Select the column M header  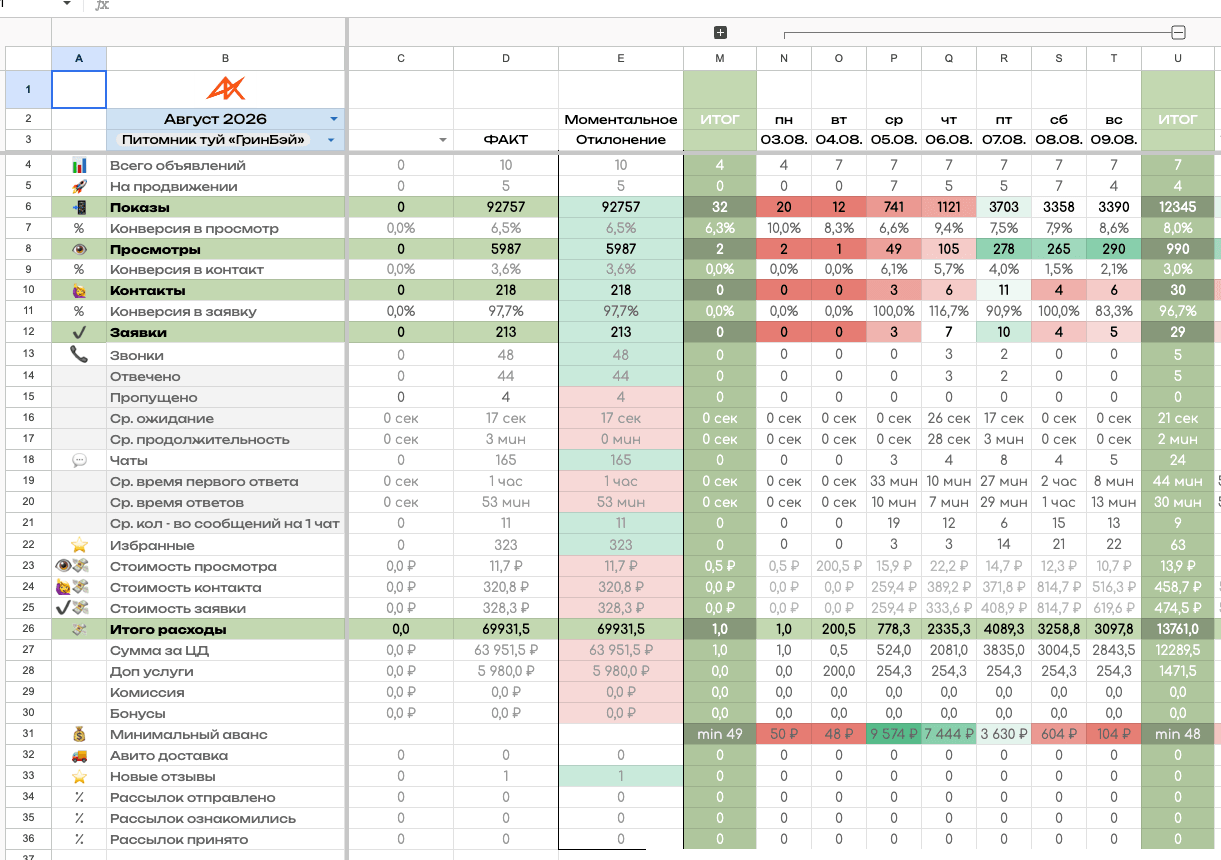720,58
